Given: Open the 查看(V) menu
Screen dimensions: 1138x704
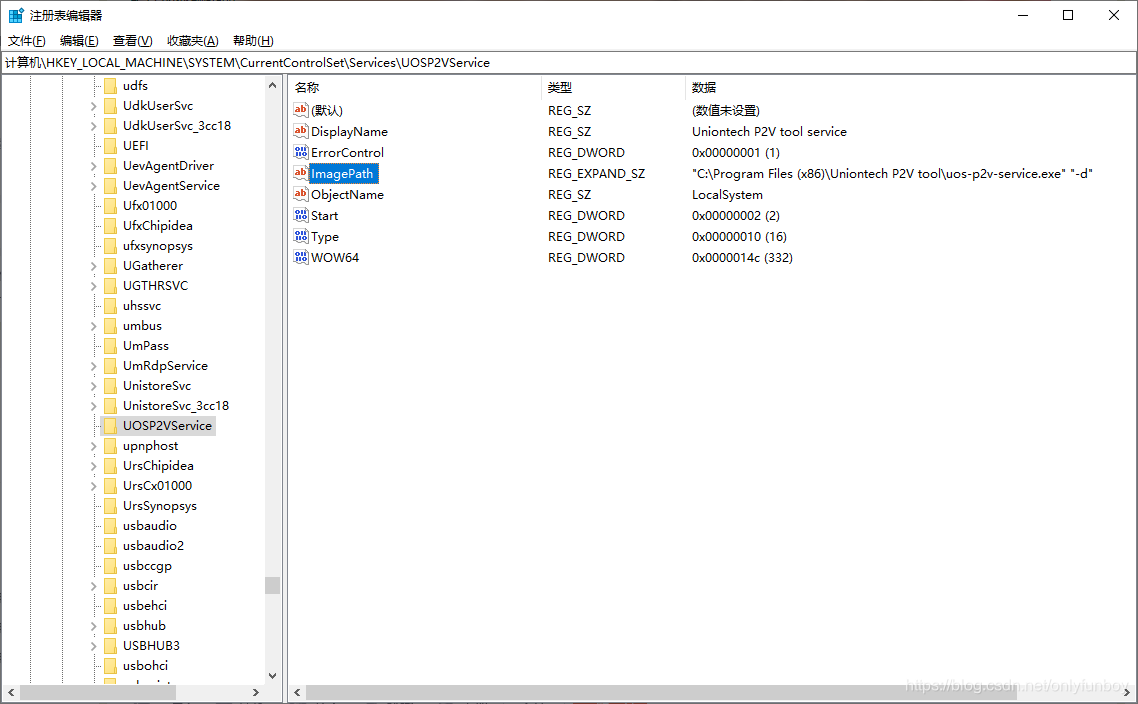Looking at the screenshot, I should pos(132,41).
